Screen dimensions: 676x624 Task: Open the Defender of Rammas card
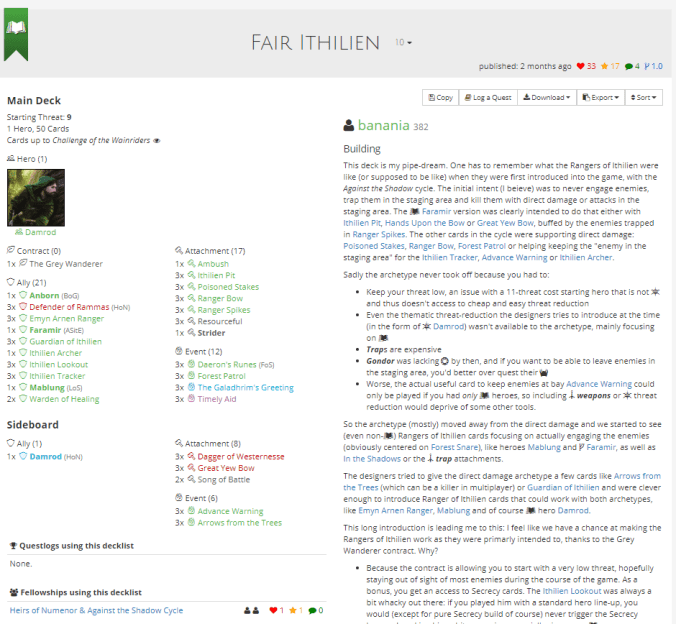pyautogui.click(x=69, y=307)
